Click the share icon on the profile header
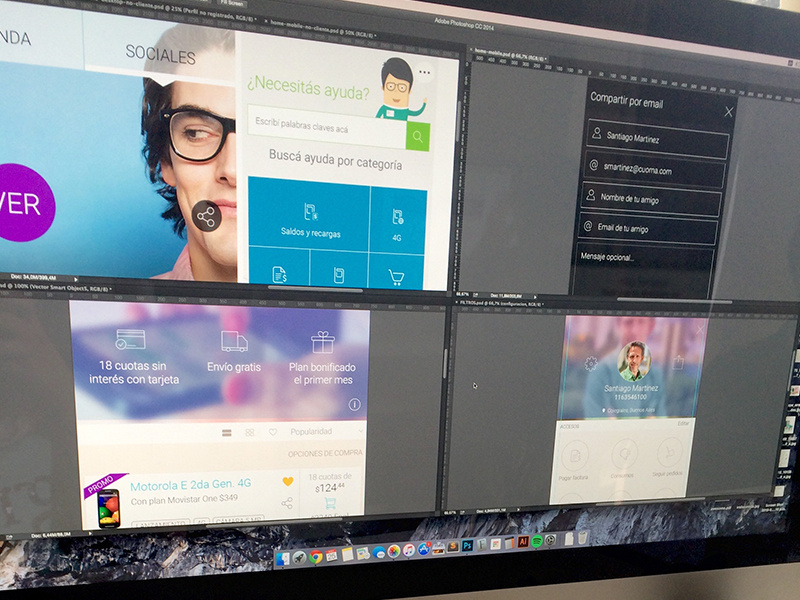This screenshot has width=800, height=600. click(x=678, y=363)
